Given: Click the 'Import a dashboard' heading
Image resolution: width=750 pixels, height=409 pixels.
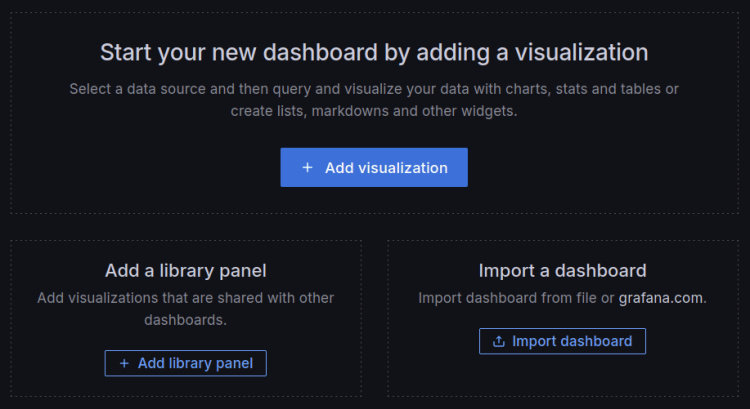Looking at the screenshot, I should (x=562, y=271).
